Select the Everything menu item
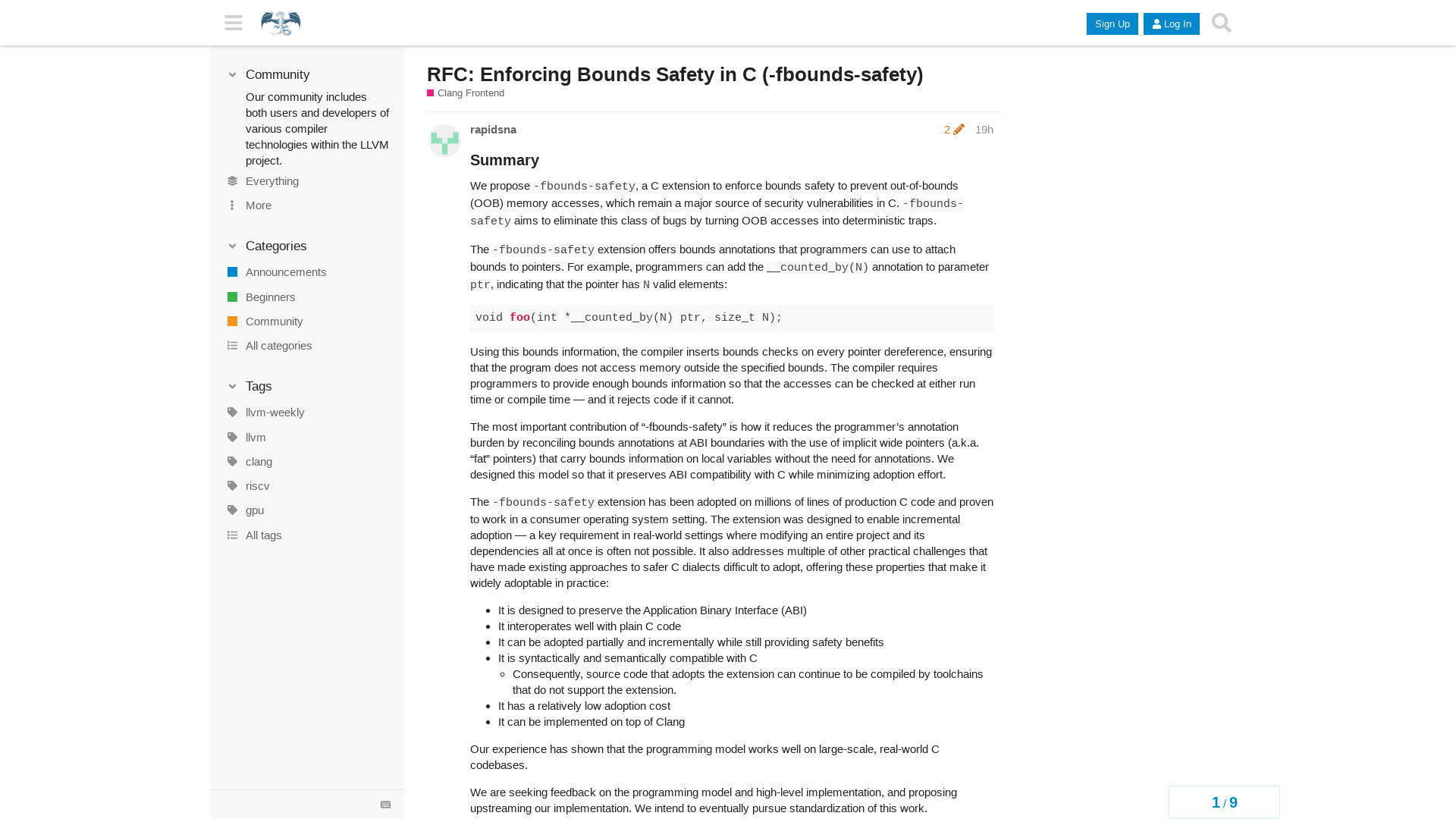 (272, 181)
